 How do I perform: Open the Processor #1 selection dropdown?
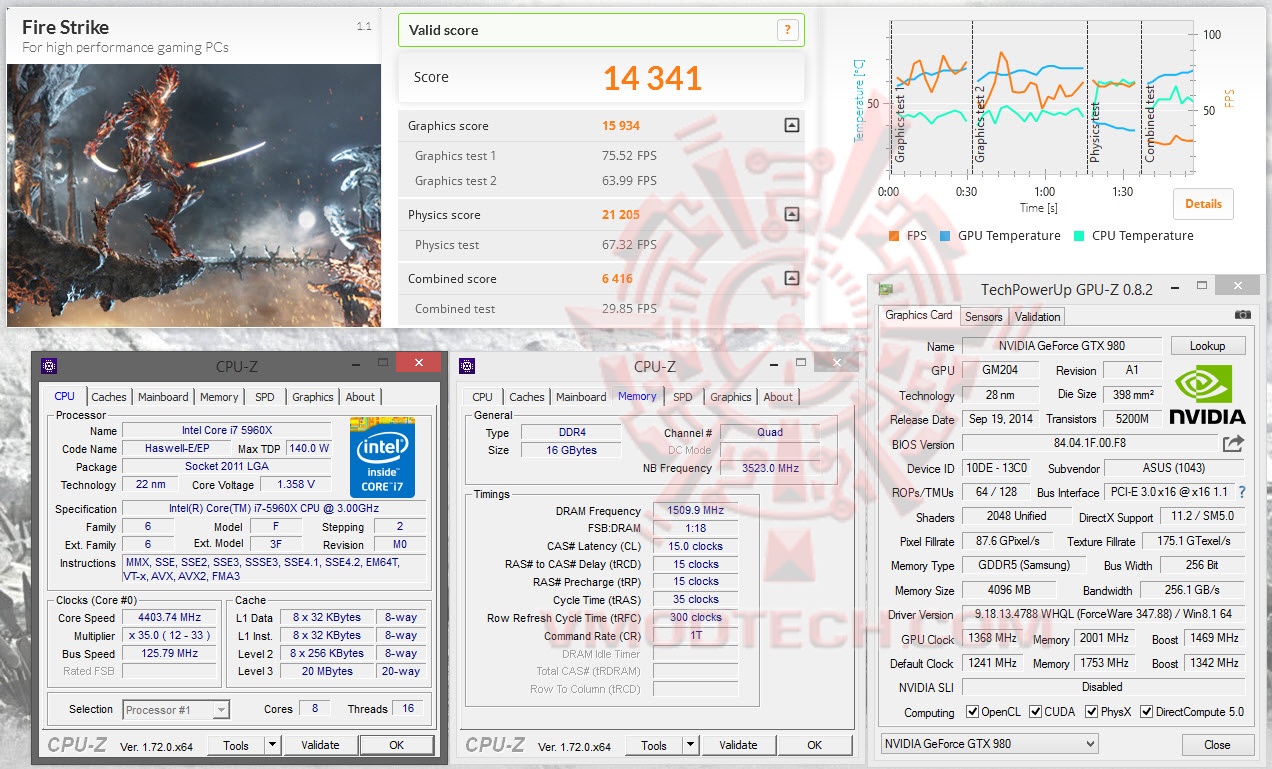176,709
